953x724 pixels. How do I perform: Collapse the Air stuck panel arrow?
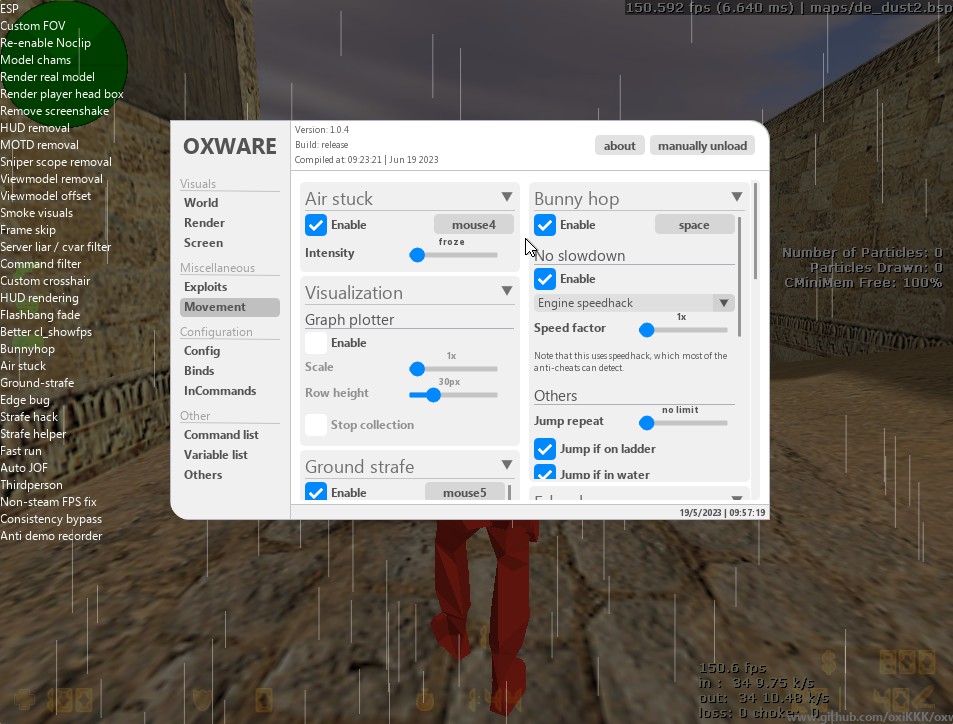click(x=507, y=197)
